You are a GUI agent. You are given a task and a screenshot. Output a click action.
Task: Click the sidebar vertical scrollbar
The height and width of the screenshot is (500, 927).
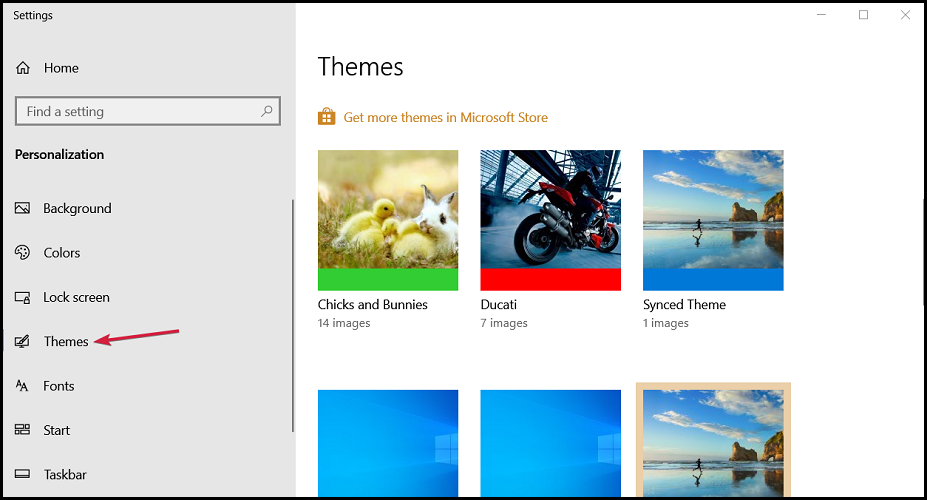(x=293, y=316)
